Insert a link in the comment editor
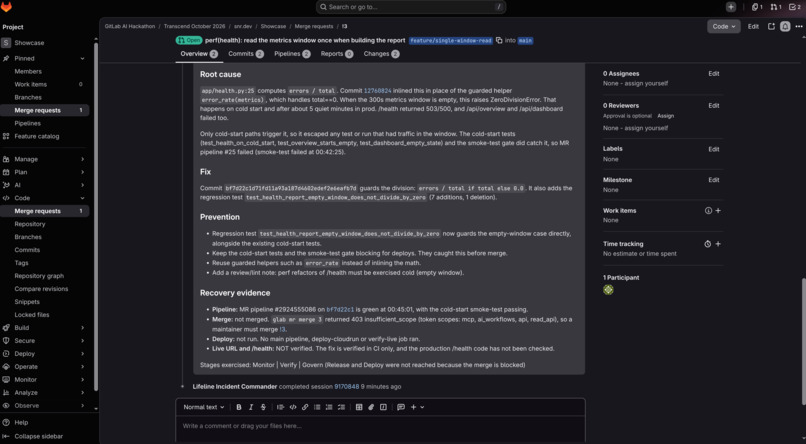Viewport: 806px width, 444px height. click(305, 407)
